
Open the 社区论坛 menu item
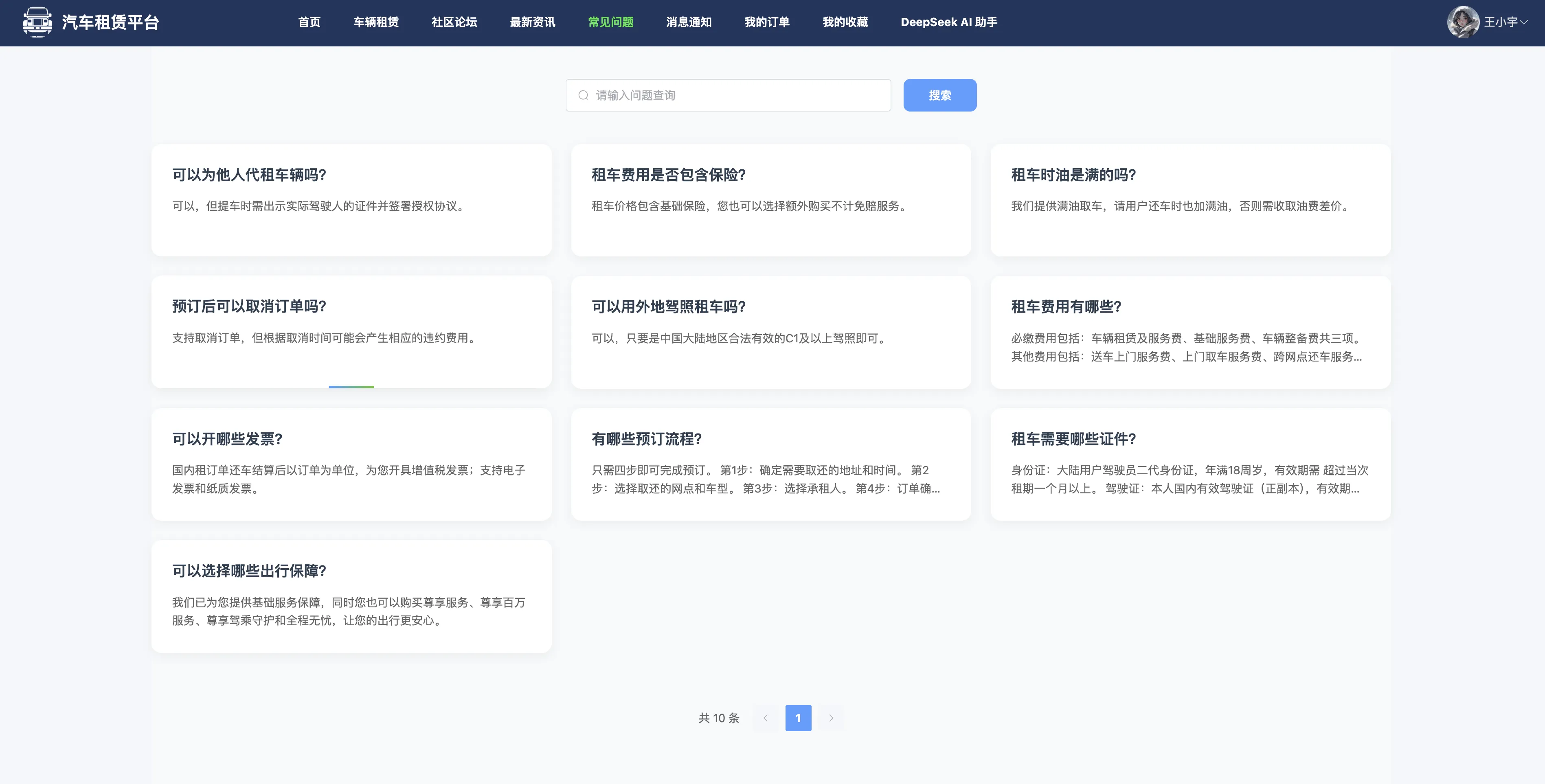tap(454, 22)
